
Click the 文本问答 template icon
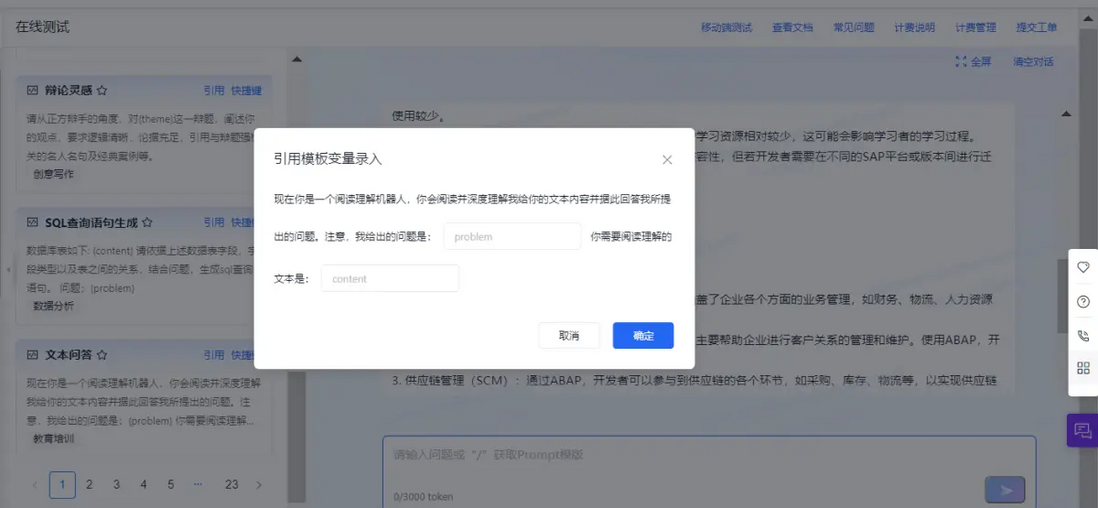click(x=32, y=355)
